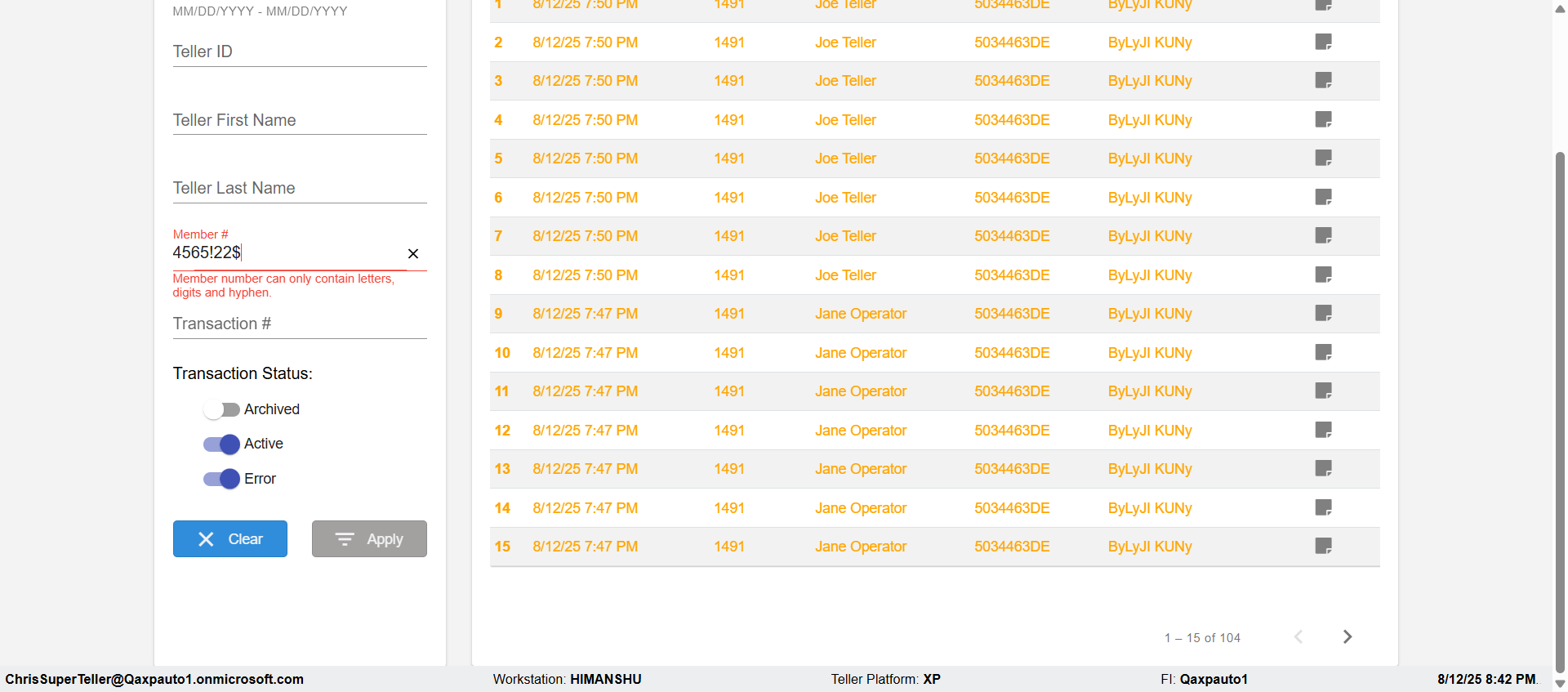Screen dimensions: 1568x692
Task: Click the note icon for row 13
Action: [1323, 468]
